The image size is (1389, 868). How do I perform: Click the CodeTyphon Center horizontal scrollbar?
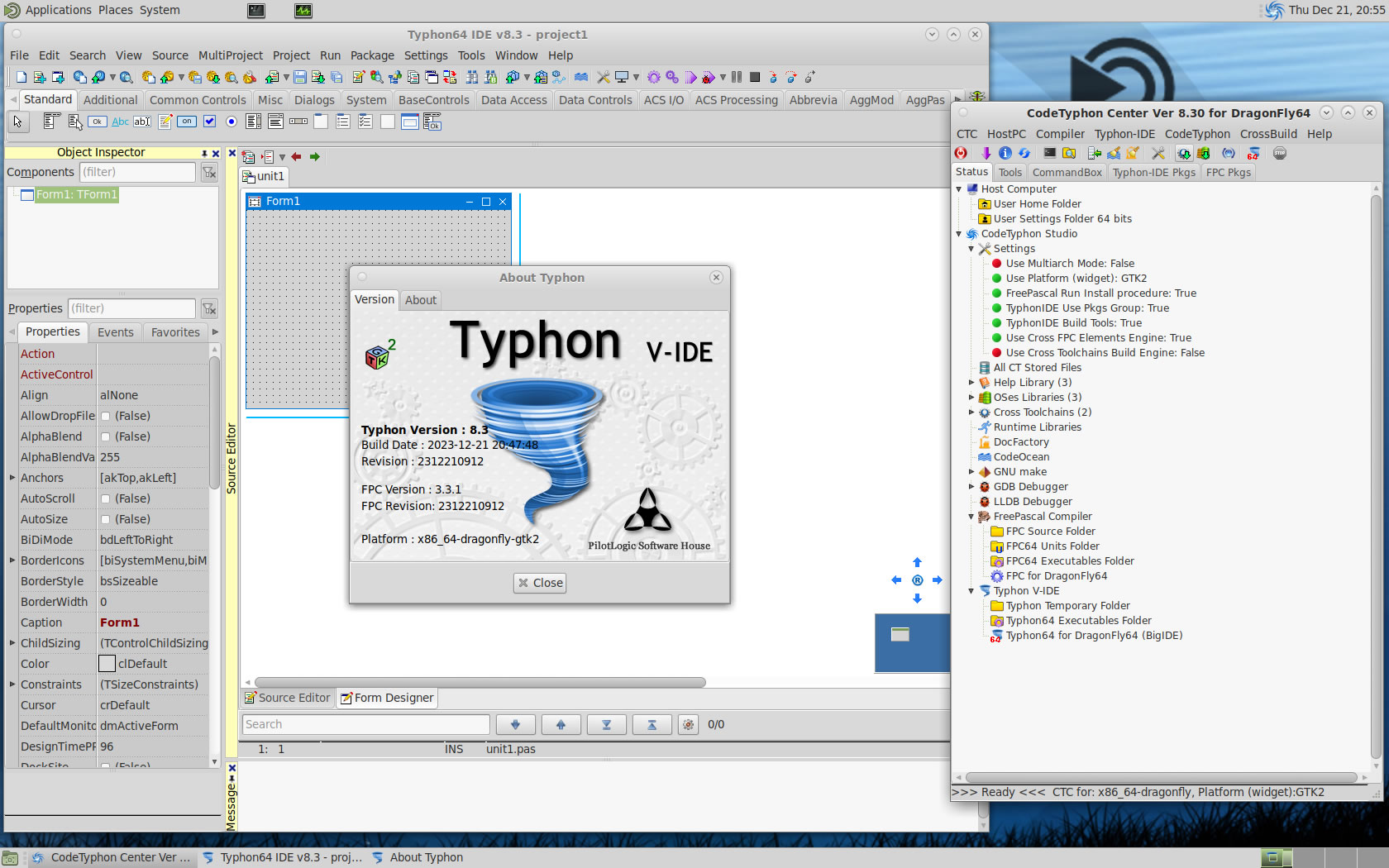click(1162, 778)
